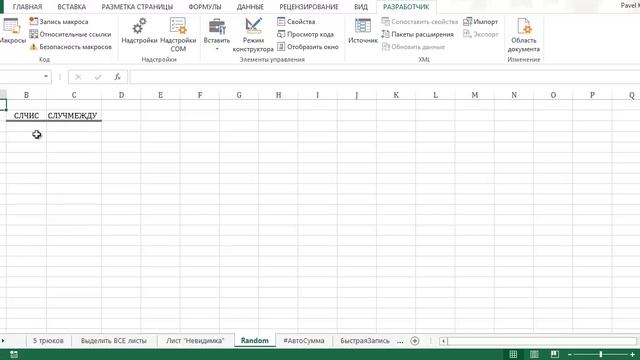Open Надстройки COM add-ins
The height and width of the screenshot is (360, 640).
pyautogui.click(x=178, y=35)
